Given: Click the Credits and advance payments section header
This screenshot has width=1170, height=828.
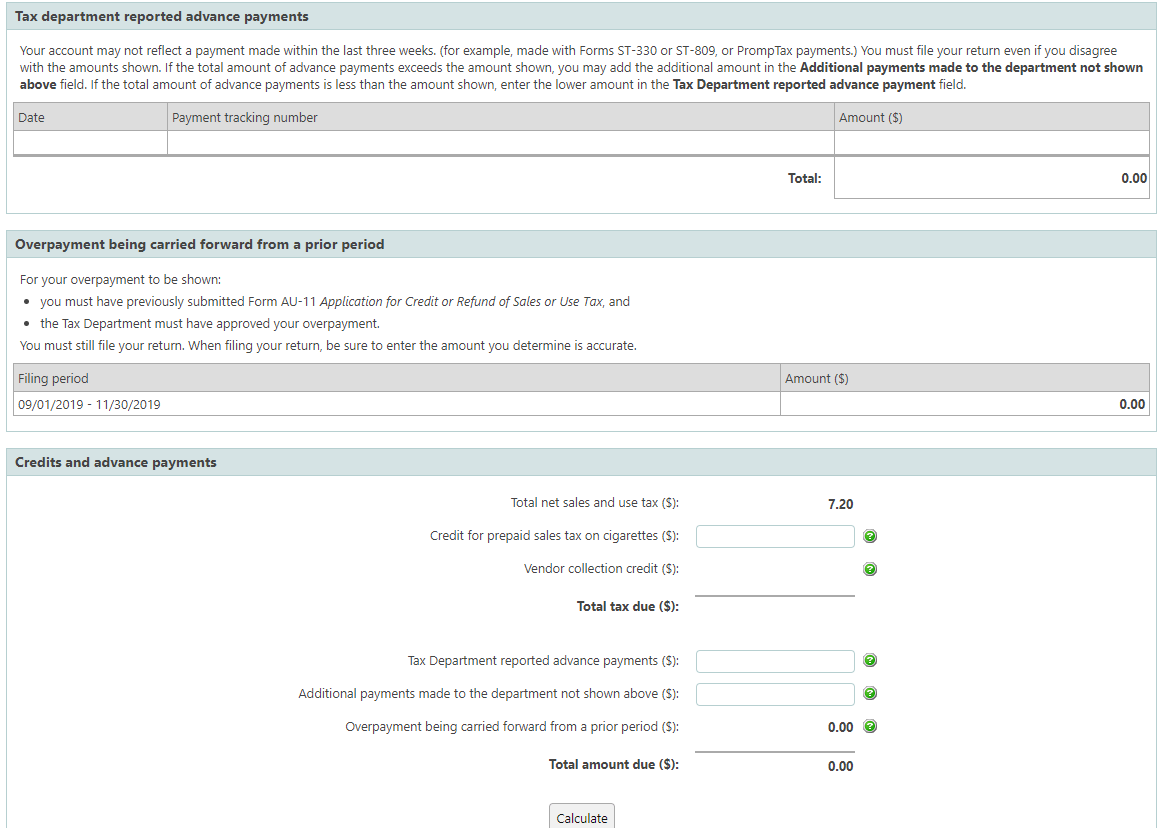Looking at the screenshot, I should pyautogui.click(x=116, y=462).
